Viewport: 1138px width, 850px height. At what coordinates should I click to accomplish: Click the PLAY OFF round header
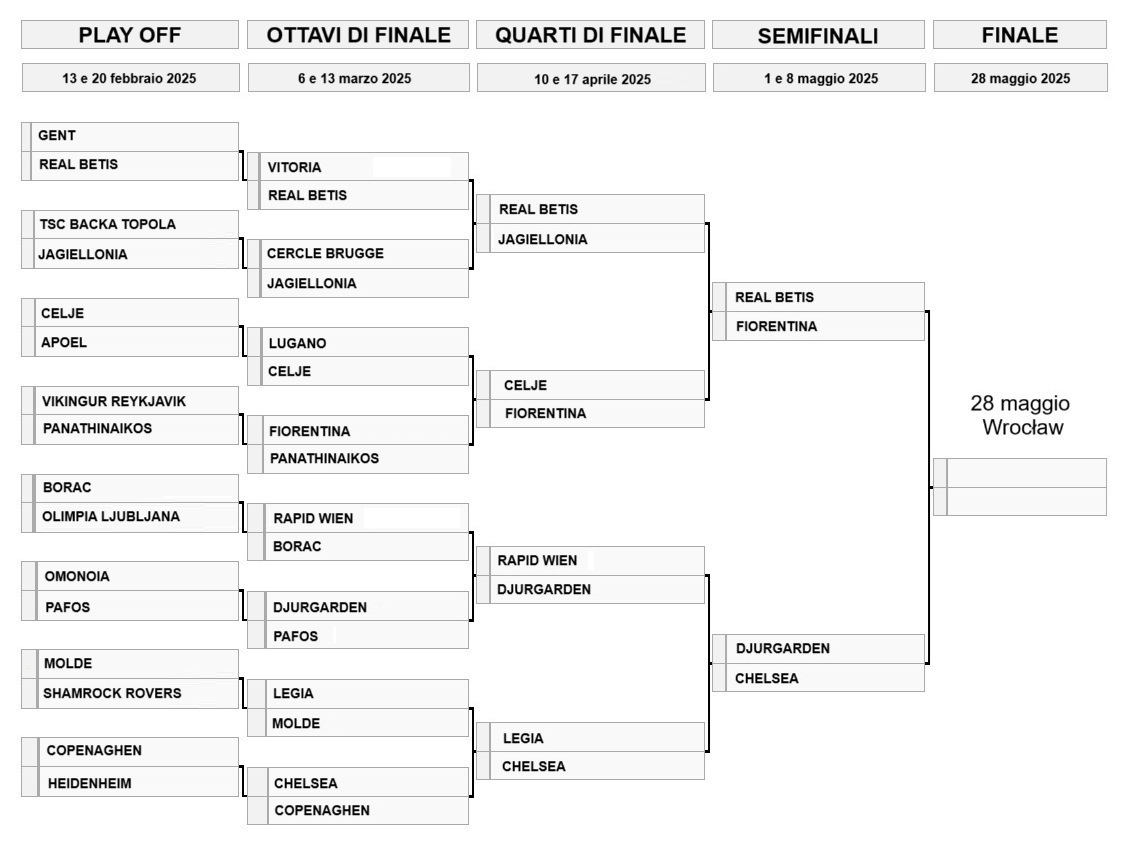[130, 35]
